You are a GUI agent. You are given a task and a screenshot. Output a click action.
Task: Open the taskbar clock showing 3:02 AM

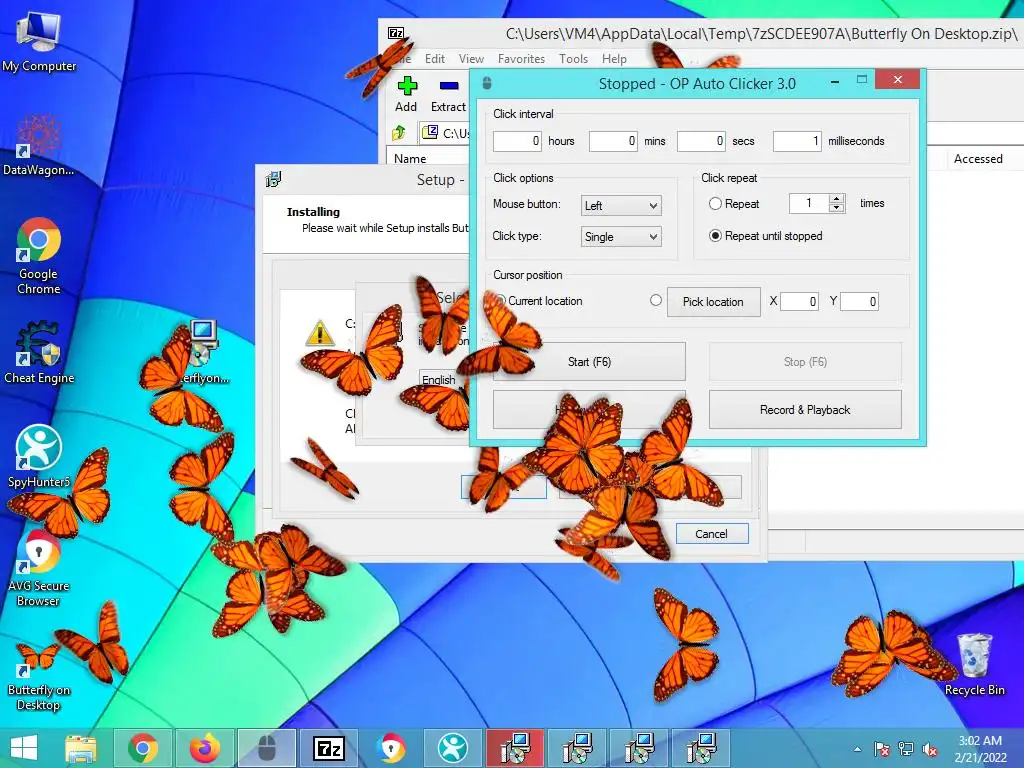(980, 749)
